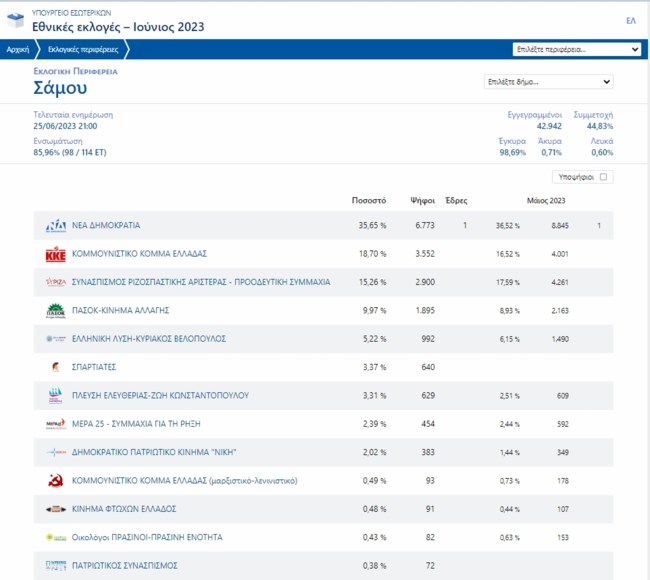Open ΣΥΝΑΣΠΙΣΜΟΣ ΡΙΖΟΣΠΑΣΤΙΚΗΣ ΑΡΙΣΤΕΡΑΣ party link
The height and width of the screenshot is (580, 650).
(x=201, y=282)
